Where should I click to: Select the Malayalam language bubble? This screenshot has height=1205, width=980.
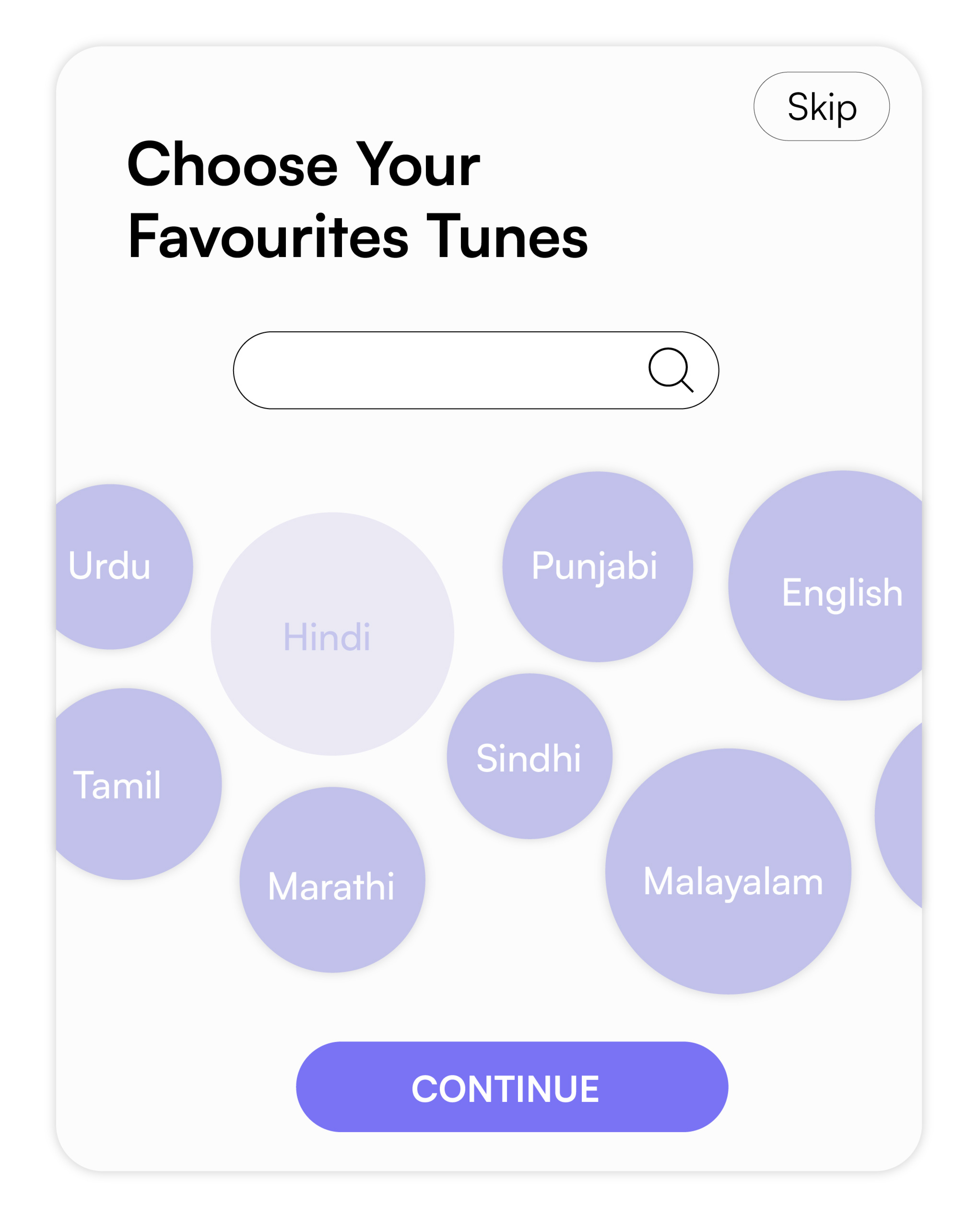[x=728, y=871]
